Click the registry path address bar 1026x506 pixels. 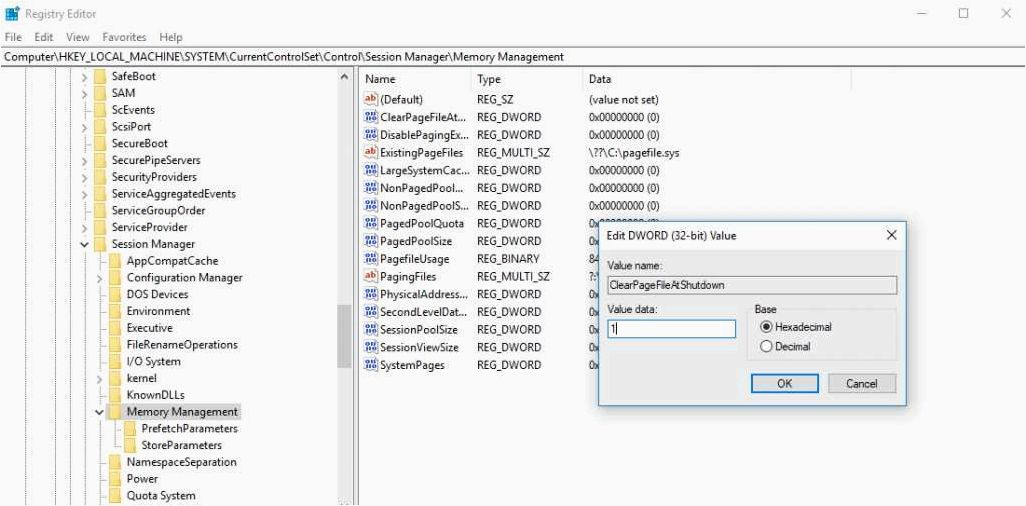(x=513, y=57)
